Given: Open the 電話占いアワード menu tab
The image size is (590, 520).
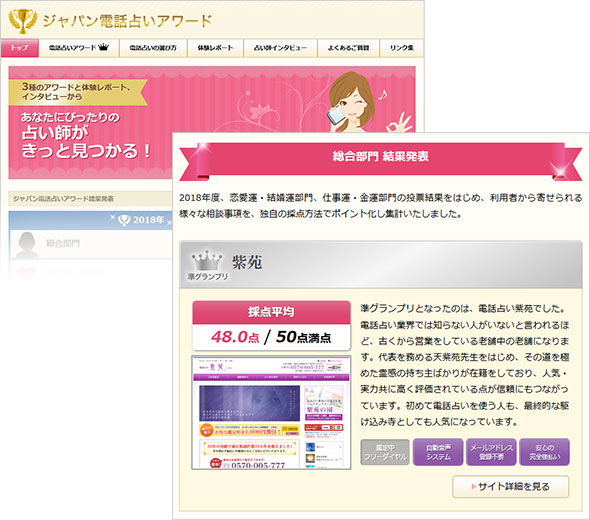Looking at the screenshot, I should pos(79,48).
